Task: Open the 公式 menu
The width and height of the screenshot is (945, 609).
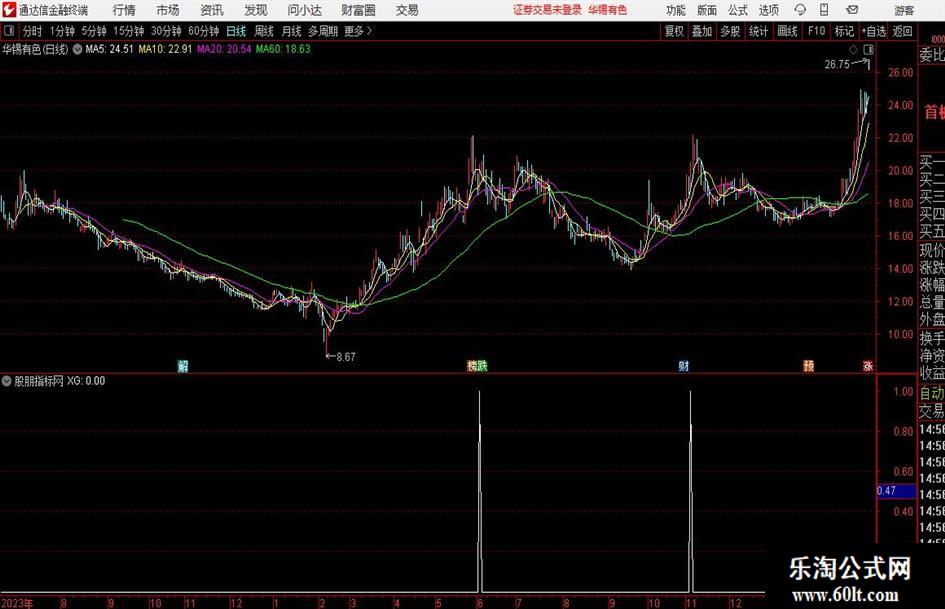Action: [738, 10]
